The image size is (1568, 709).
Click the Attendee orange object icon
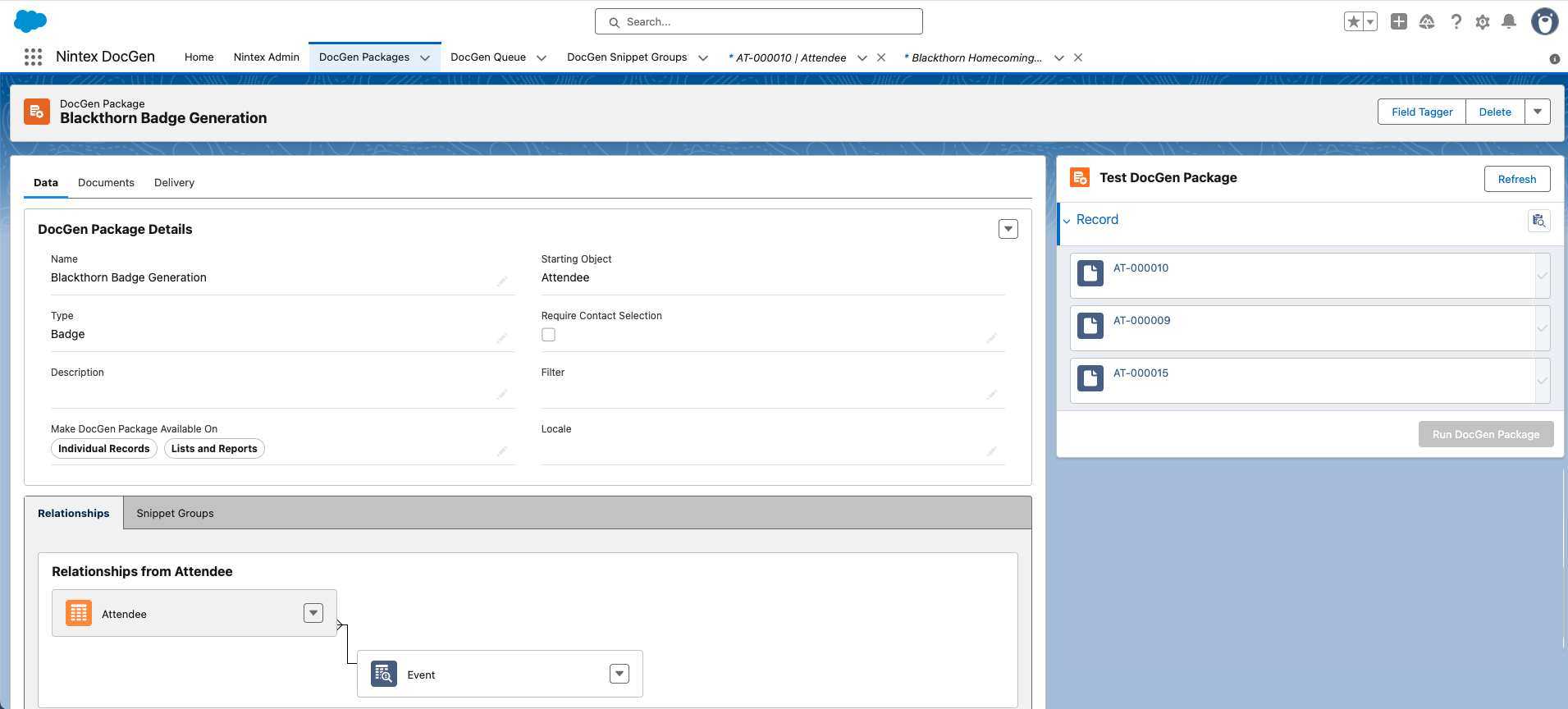(x=79, y=613)
